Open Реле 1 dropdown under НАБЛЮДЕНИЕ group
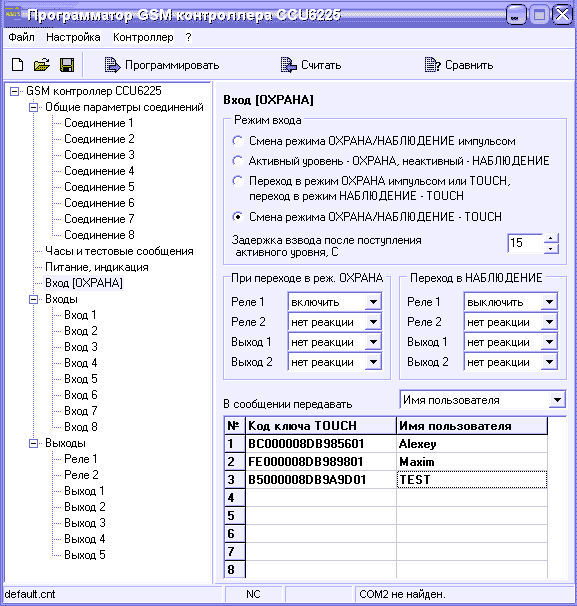Viewport: 577px width, 606px height. click(549, 302)
